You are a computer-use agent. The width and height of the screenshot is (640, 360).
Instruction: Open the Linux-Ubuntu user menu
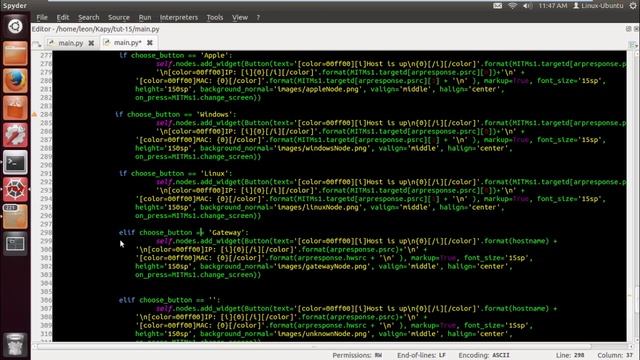point(598,6)
